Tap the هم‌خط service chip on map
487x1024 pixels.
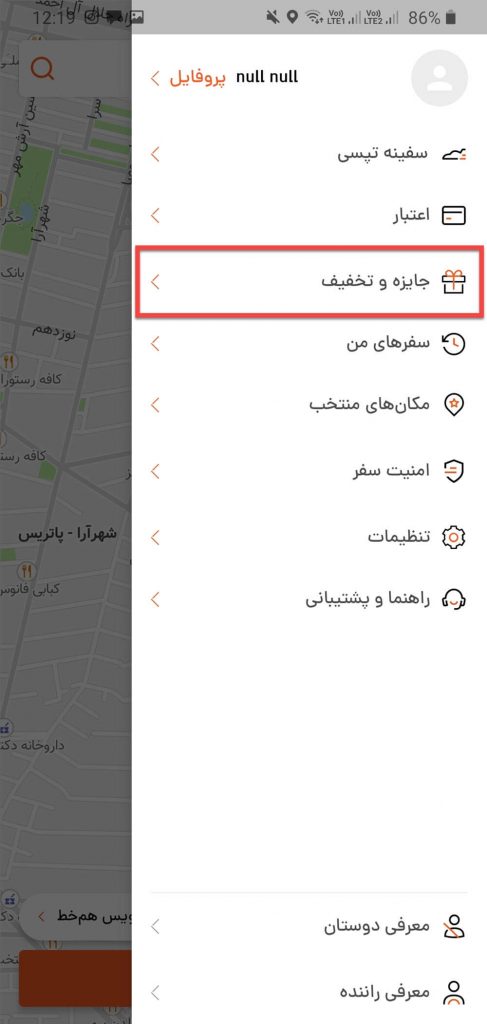[x=76, y=916]
